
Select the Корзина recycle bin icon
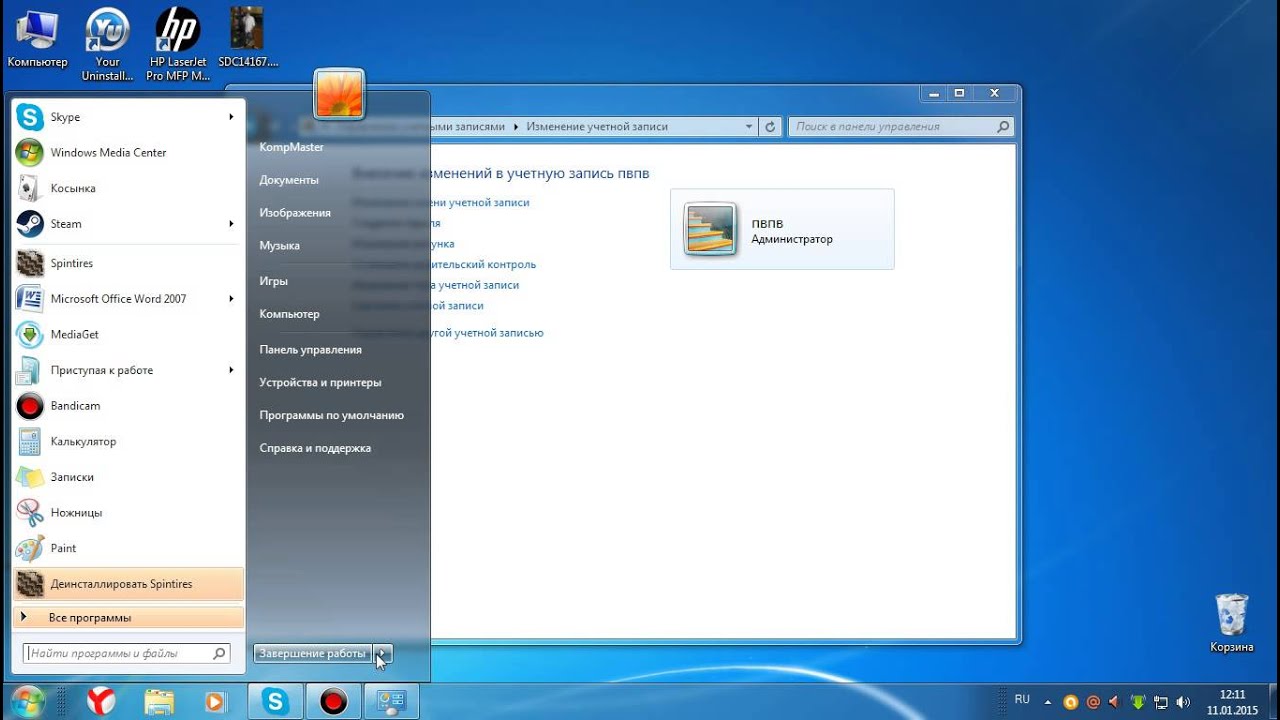tap(1231, 624)
